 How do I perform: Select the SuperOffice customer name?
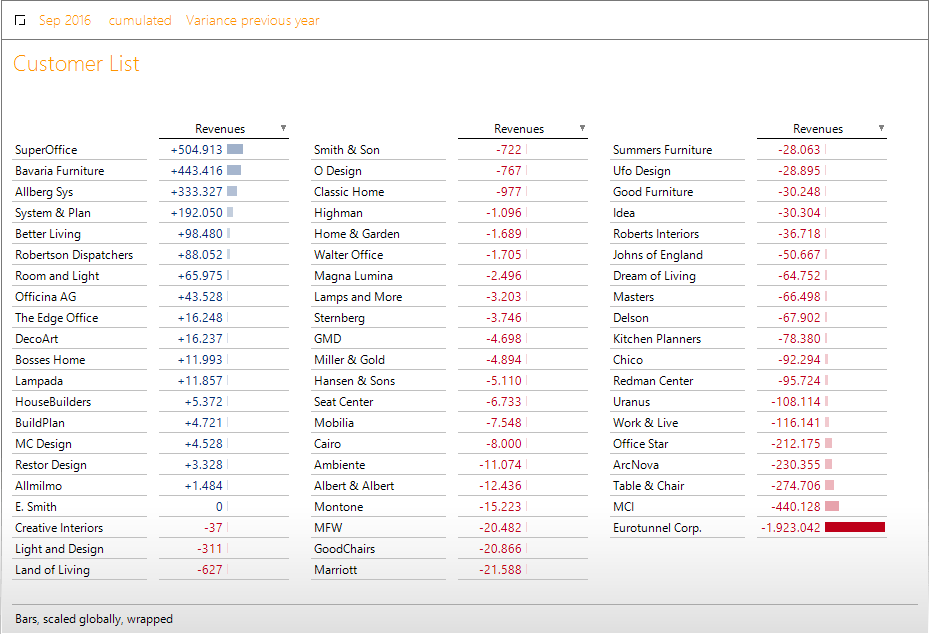coord(46,150)
